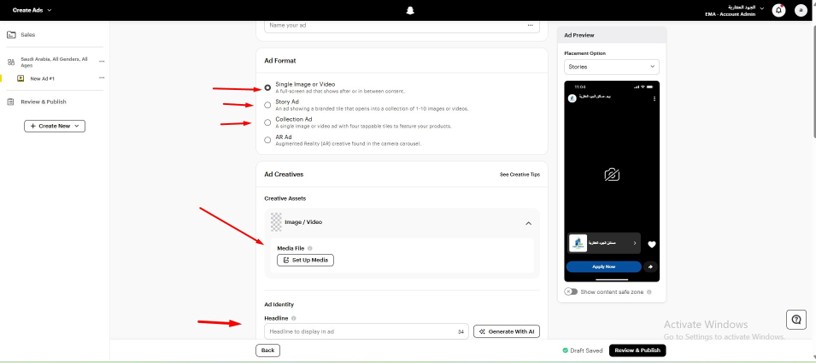Select the AR Ad format
The width and height of the screenshot is (816, 363).
coord(267,140)
